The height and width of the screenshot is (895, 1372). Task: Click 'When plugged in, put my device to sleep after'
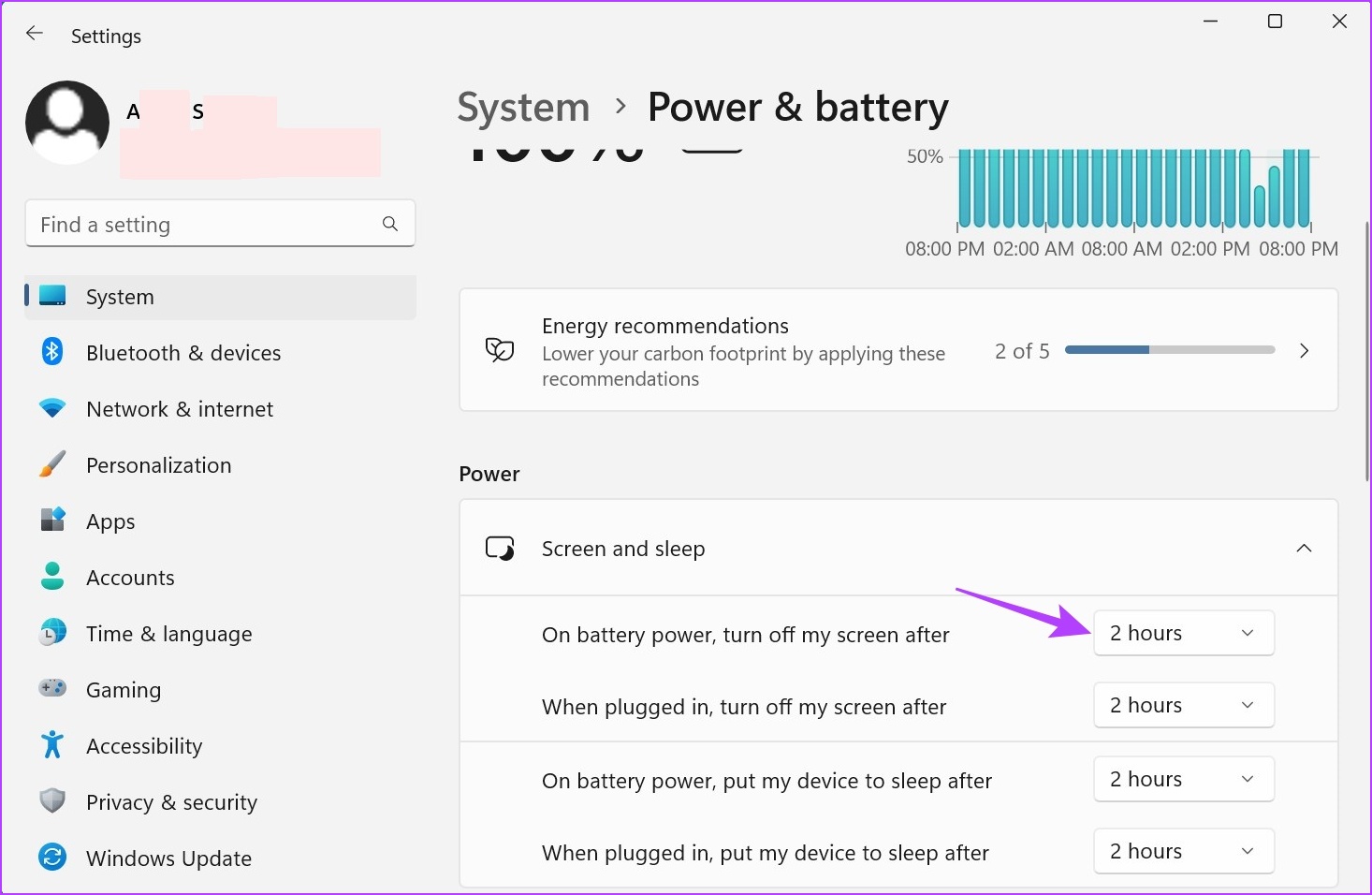click(x=766, y=853)
